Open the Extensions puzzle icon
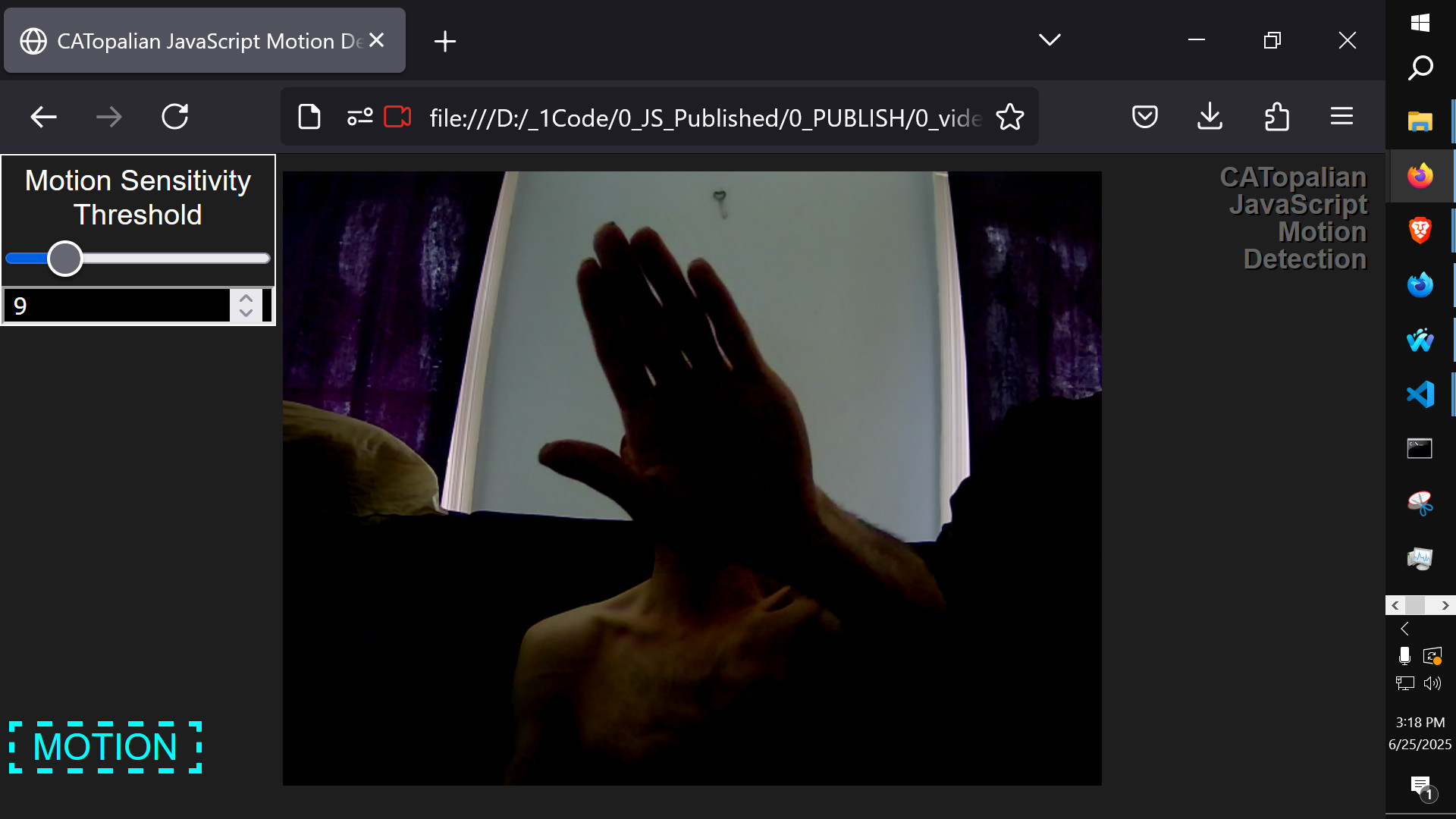Viewport: 1456px width, 819px height. pos(1276,117)
